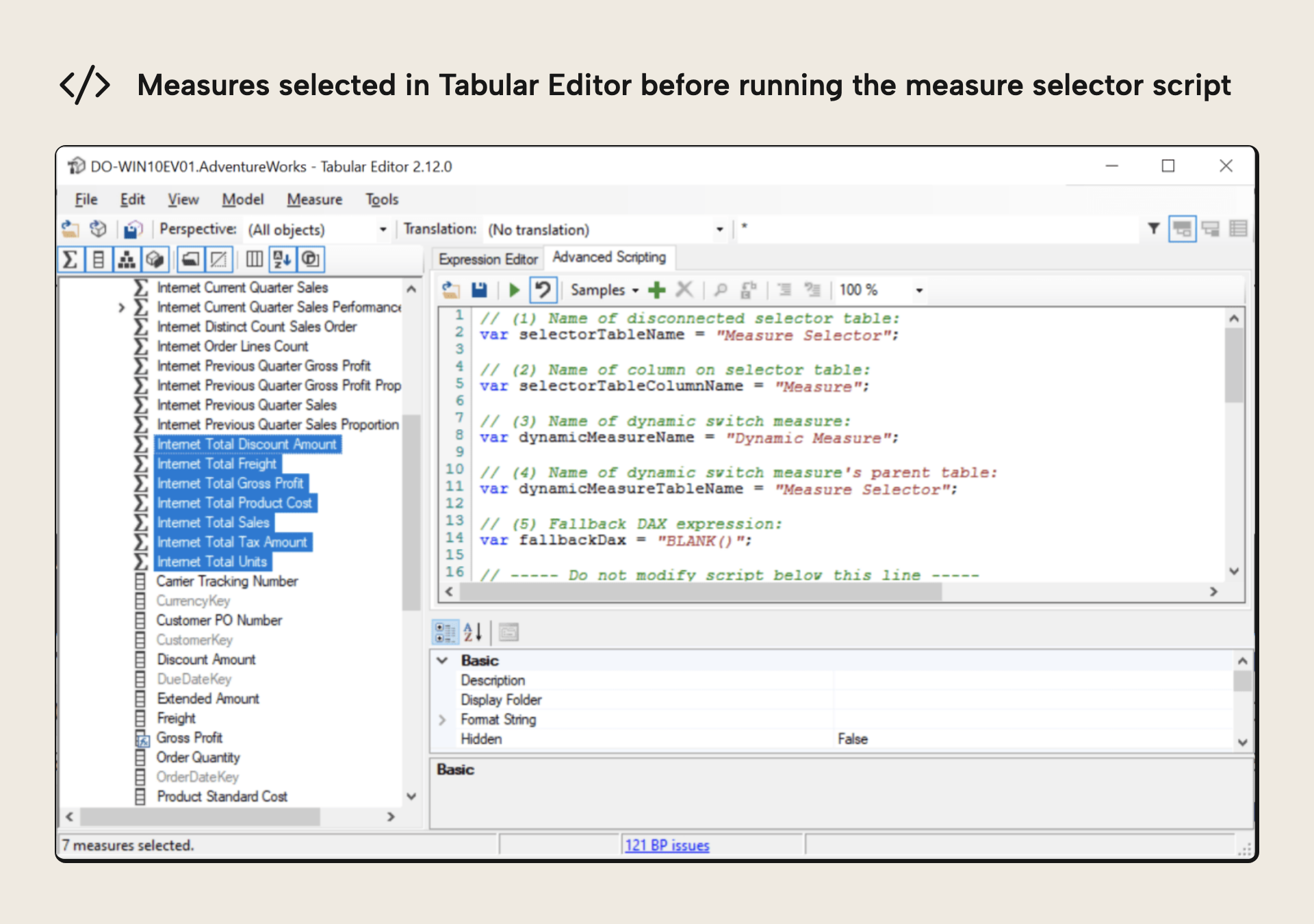Viewport: 1314px width, 924px height.
Task: Select Internet Total Discount Amount measure
Action: click(247, 444)
